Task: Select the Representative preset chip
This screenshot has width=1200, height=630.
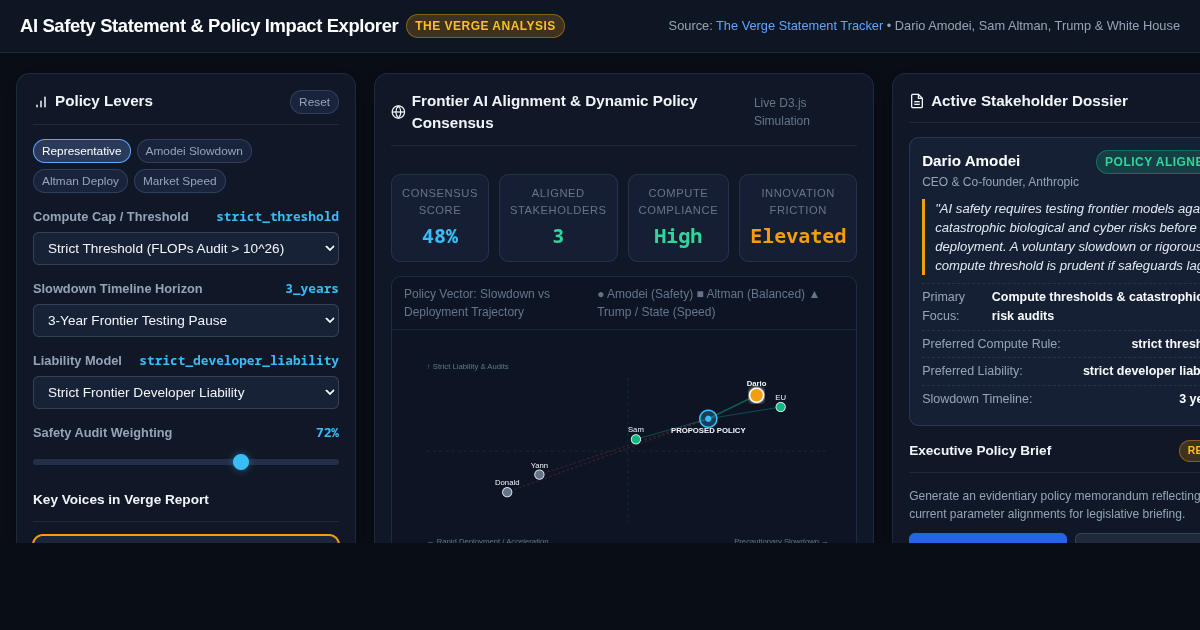Action: point(82,151)
